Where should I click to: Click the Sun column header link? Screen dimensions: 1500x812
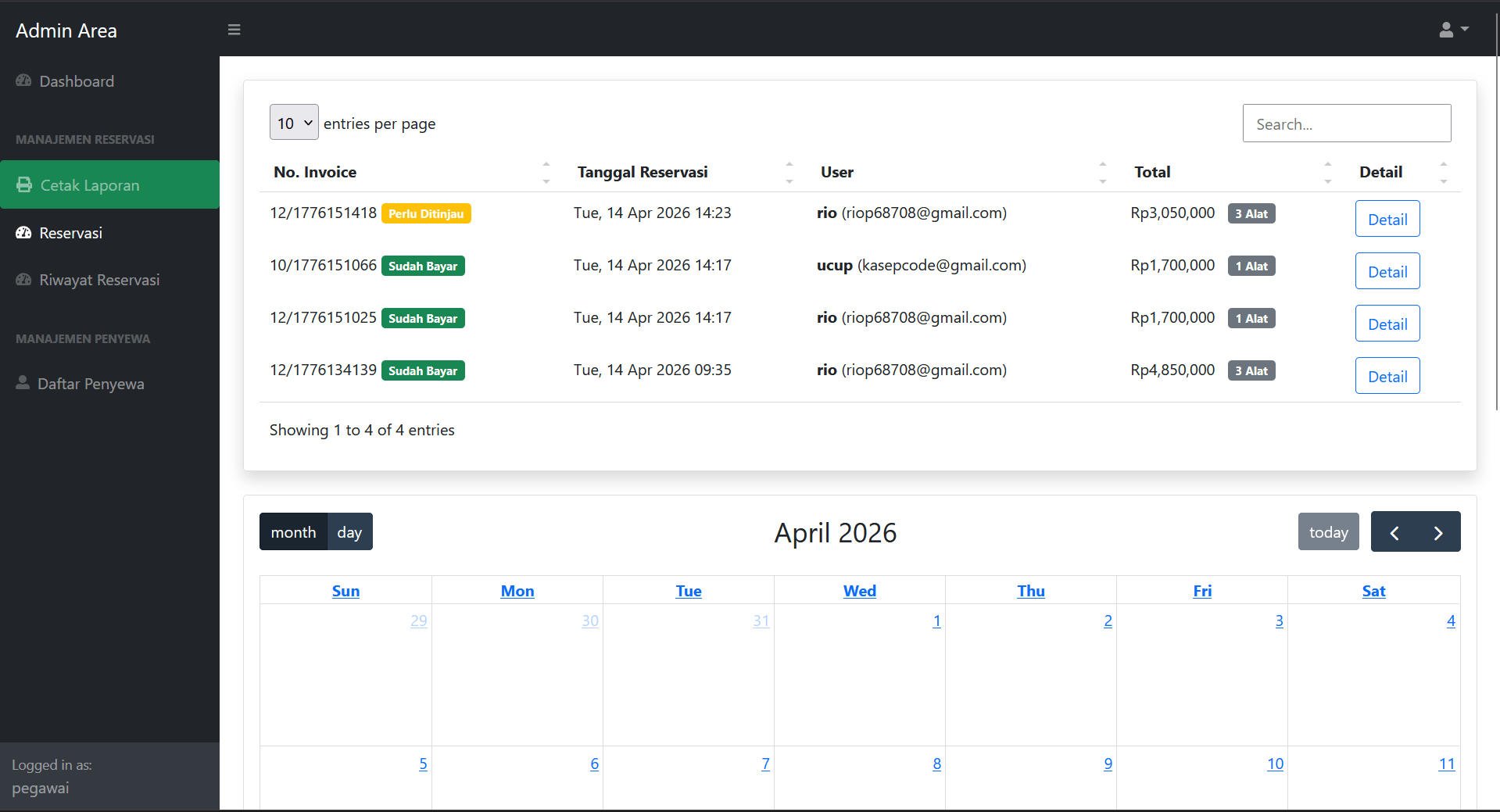click(x=345, y=591)
